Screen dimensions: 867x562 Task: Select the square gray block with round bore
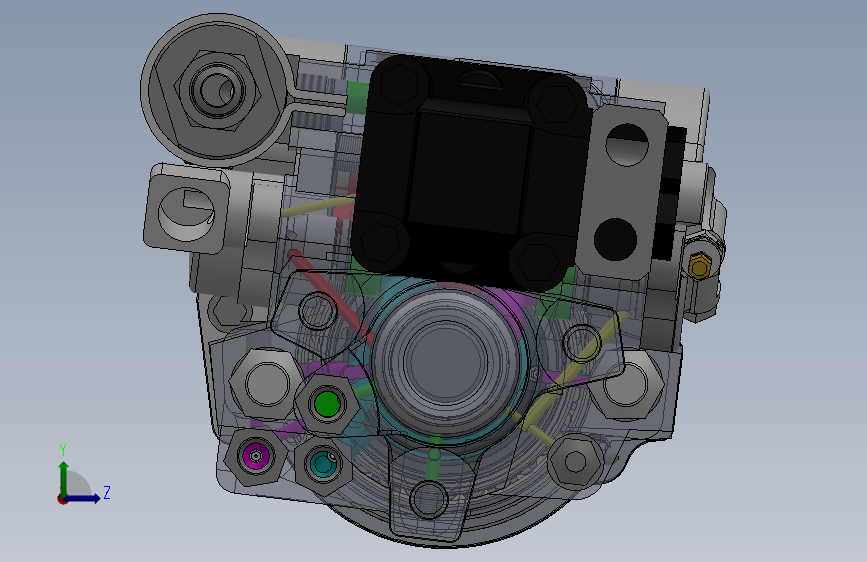pos(186,209)
